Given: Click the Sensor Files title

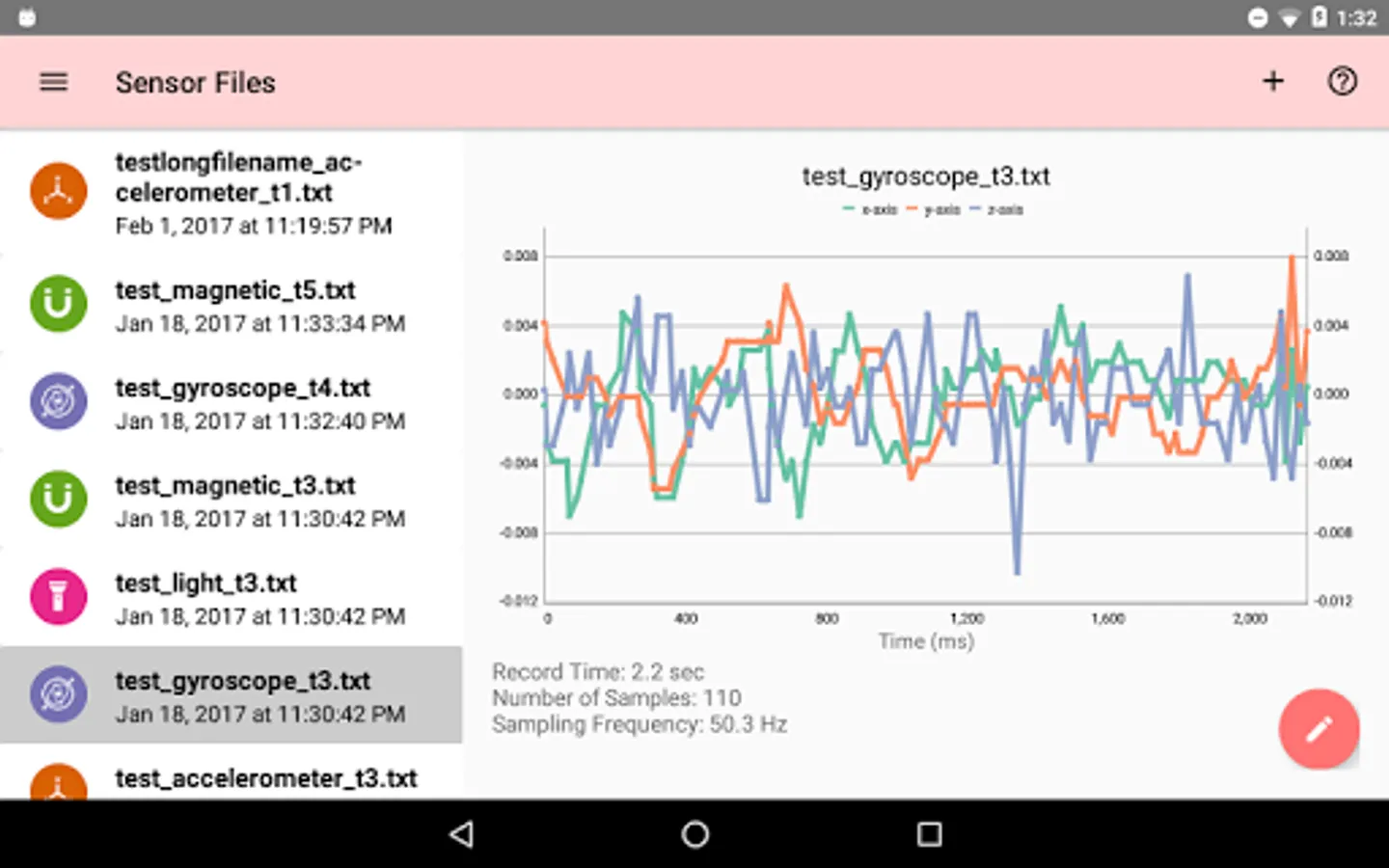Looking at the screenshot, I should point(196,83).
